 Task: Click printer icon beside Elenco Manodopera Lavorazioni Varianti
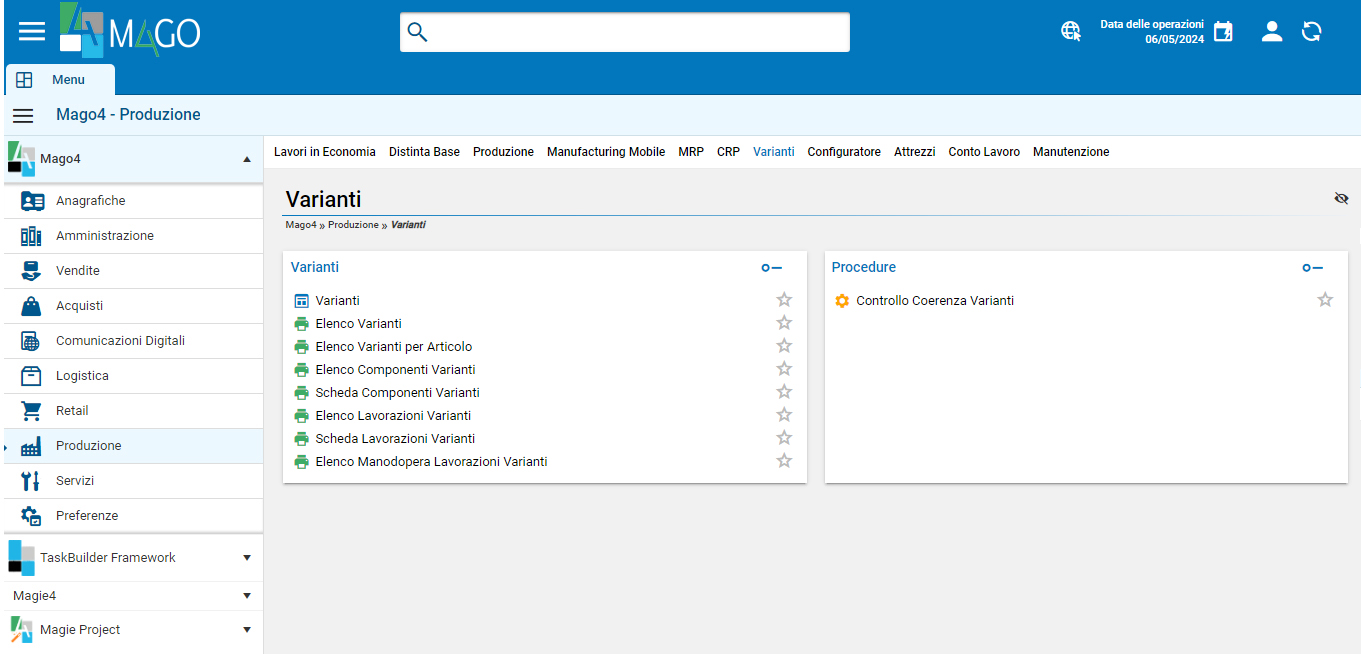coord(301,462)
